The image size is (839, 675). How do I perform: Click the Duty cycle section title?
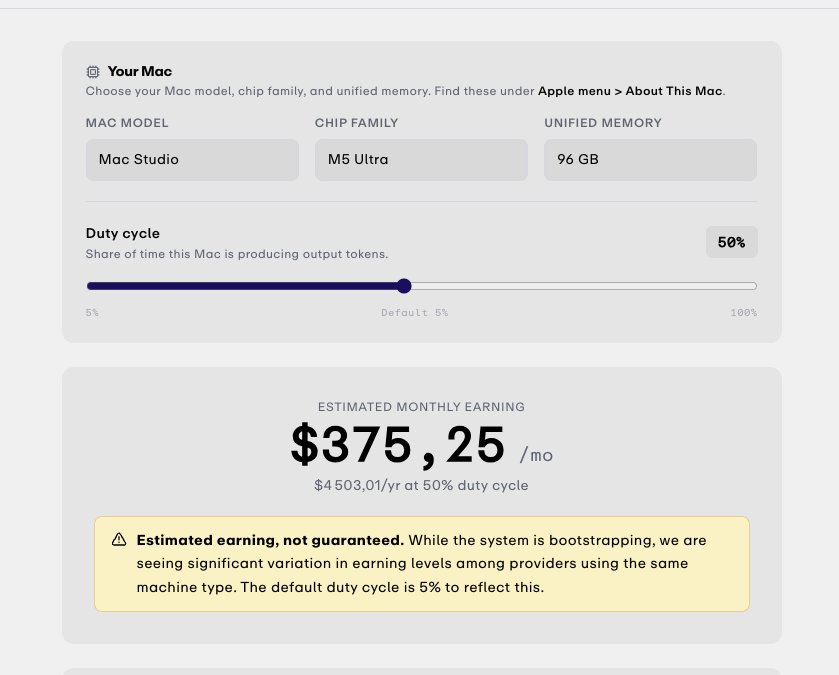pos(123,233)
